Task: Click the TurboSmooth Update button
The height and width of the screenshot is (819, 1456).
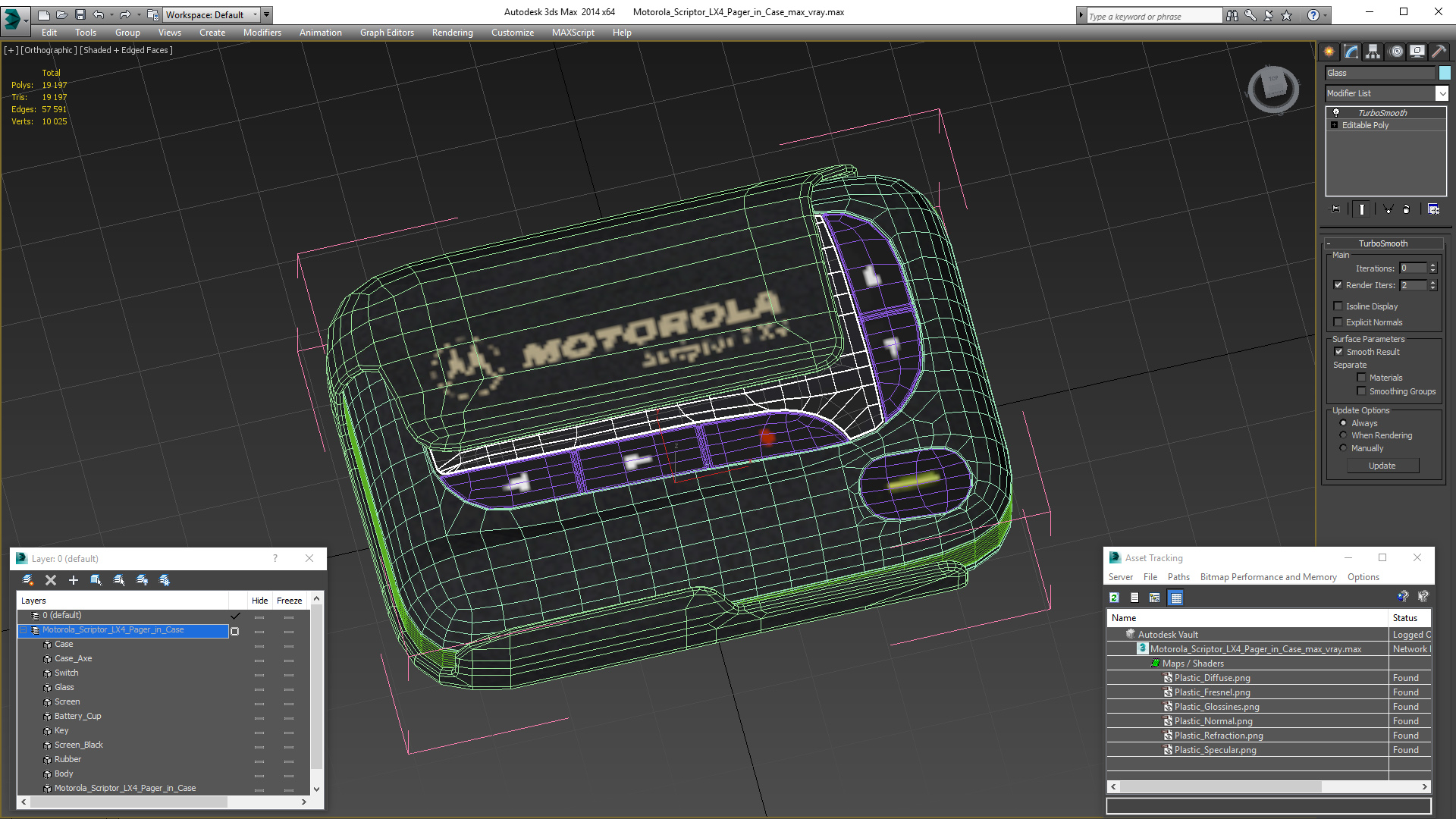Action: point(1382,466)
